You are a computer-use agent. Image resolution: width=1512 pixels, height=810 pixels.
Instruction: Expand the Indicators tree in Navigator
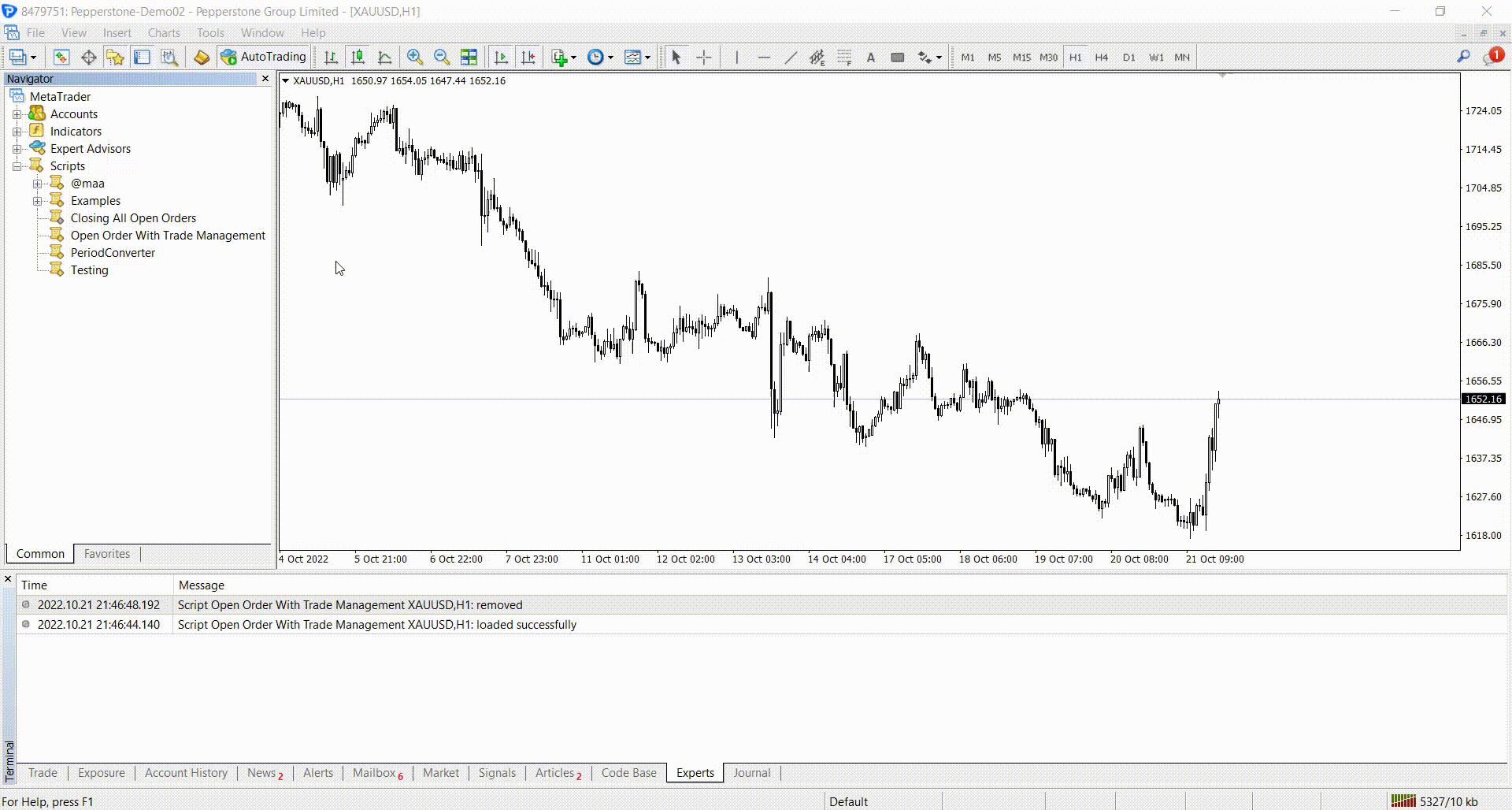[x=17, y=131]
